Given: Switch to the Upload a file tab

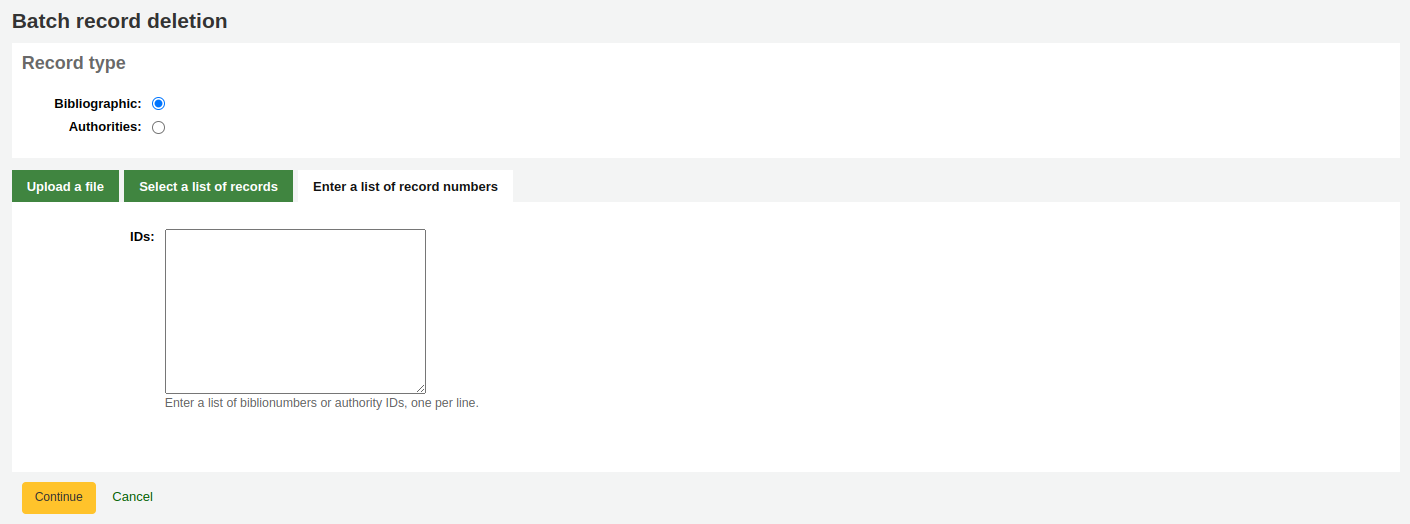Looking at the screenshot, I should tap(65, 186).
